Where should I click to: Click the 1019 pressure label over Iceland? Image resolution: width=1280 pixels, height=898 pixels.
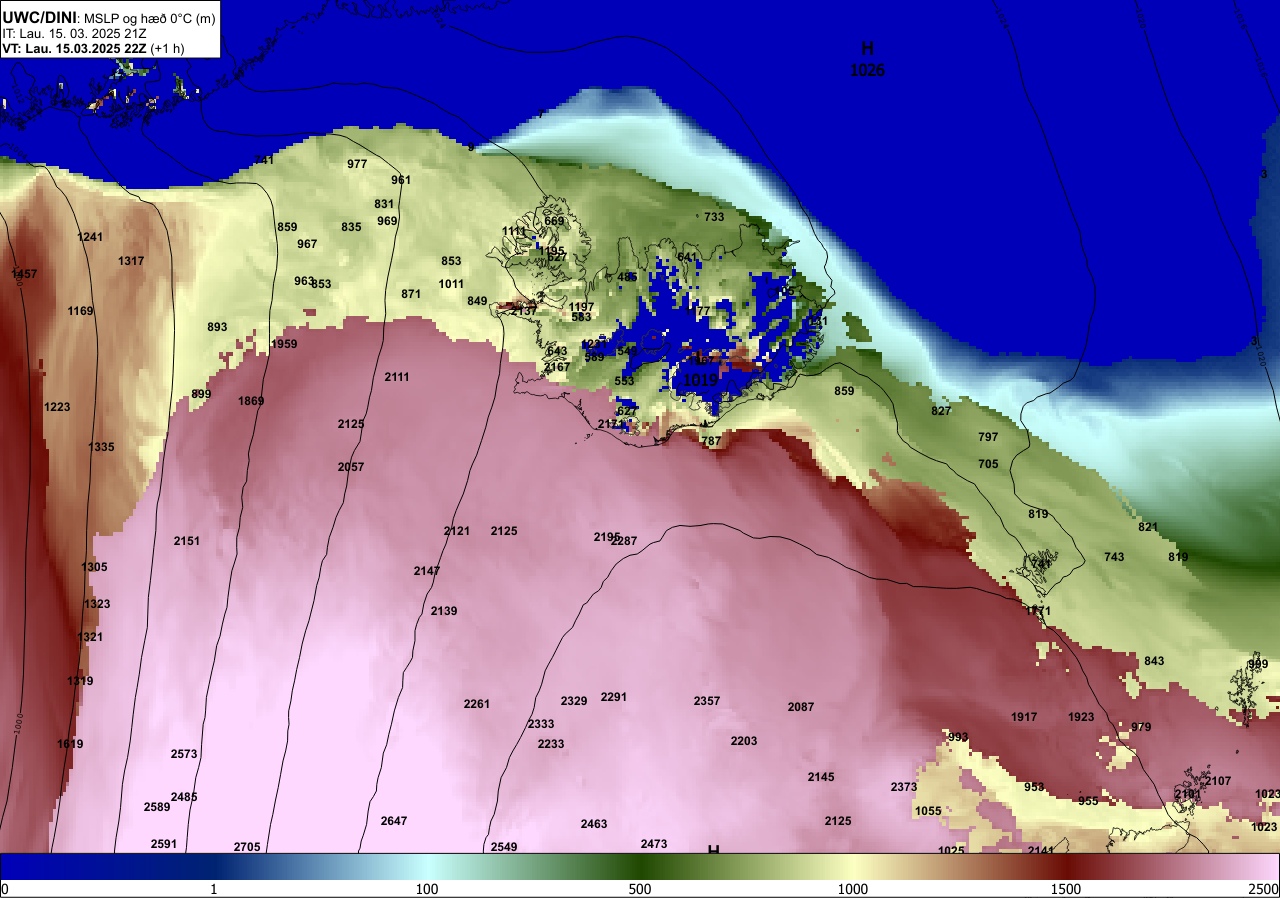point(700,380)
